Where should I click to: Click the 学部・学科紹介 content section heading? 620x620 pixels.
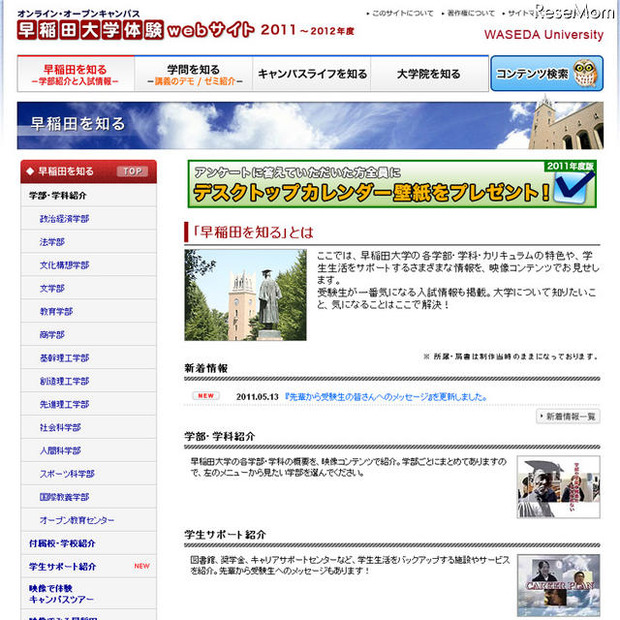coord(220,437)
